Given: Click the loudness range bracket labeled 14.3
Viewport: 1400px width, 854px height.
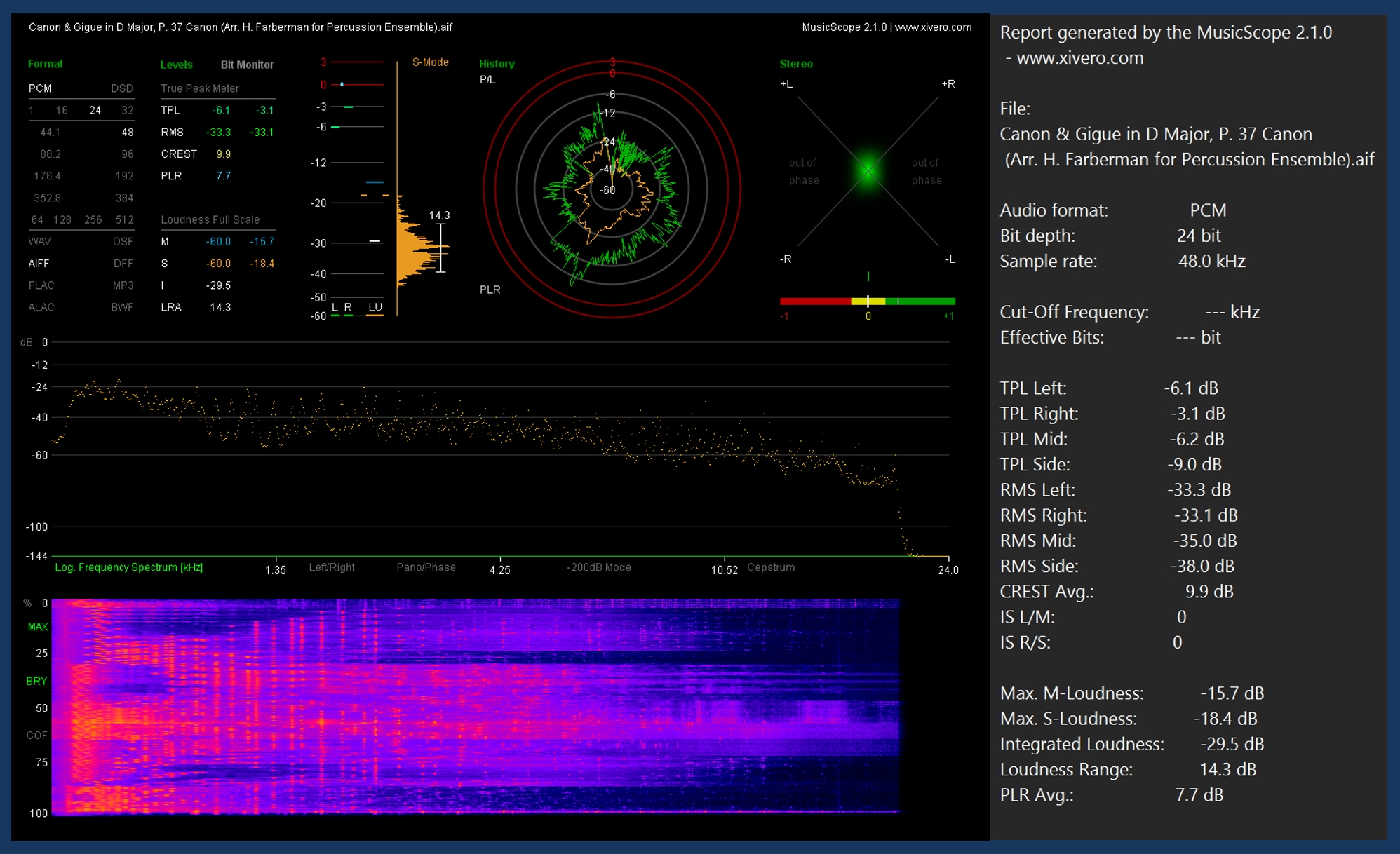Looking at the screenshot, I should tap(440, 248).
